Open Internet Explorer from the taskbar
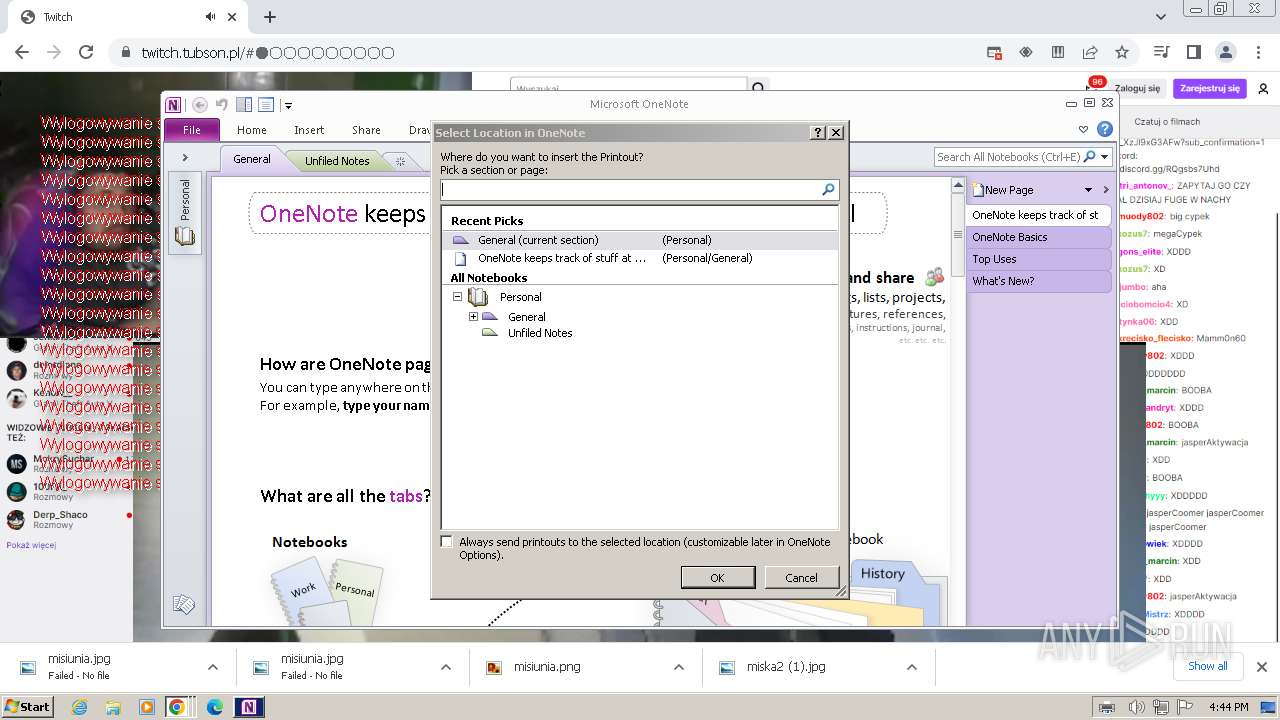 coord(79,707)
